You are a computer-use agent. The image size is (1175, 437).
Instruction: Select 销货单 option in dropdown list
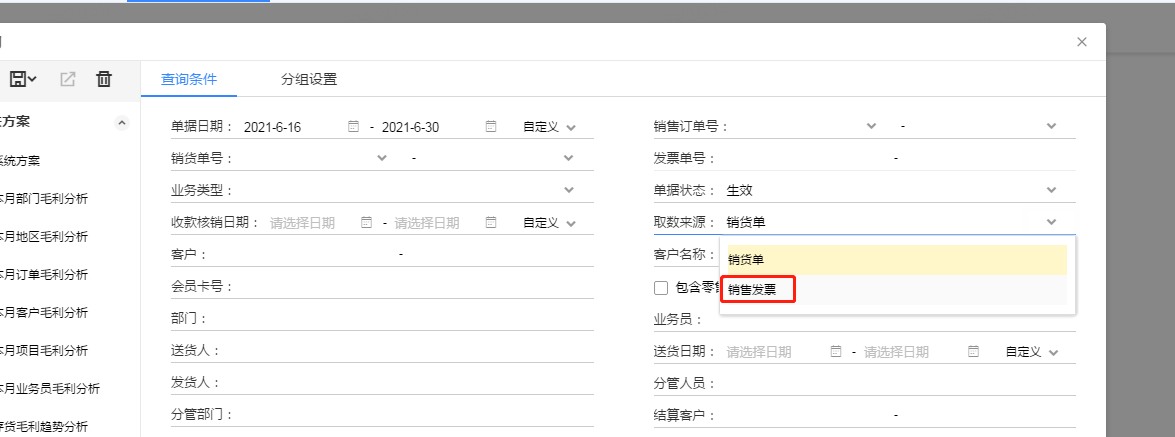point(897,259)
